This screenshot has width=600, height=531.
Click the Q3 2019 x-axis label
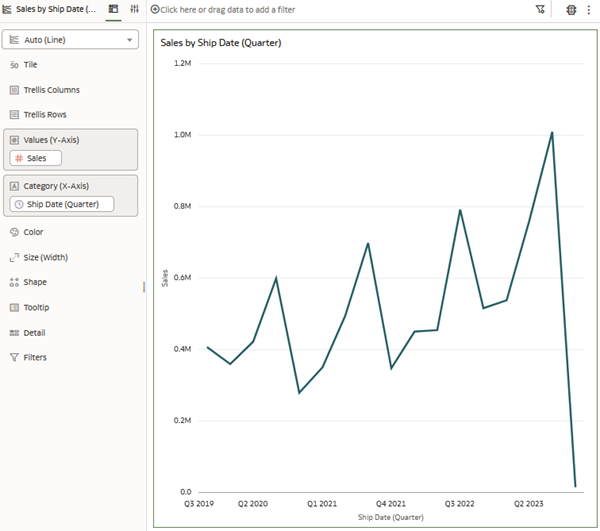click(x=199, y=504)
